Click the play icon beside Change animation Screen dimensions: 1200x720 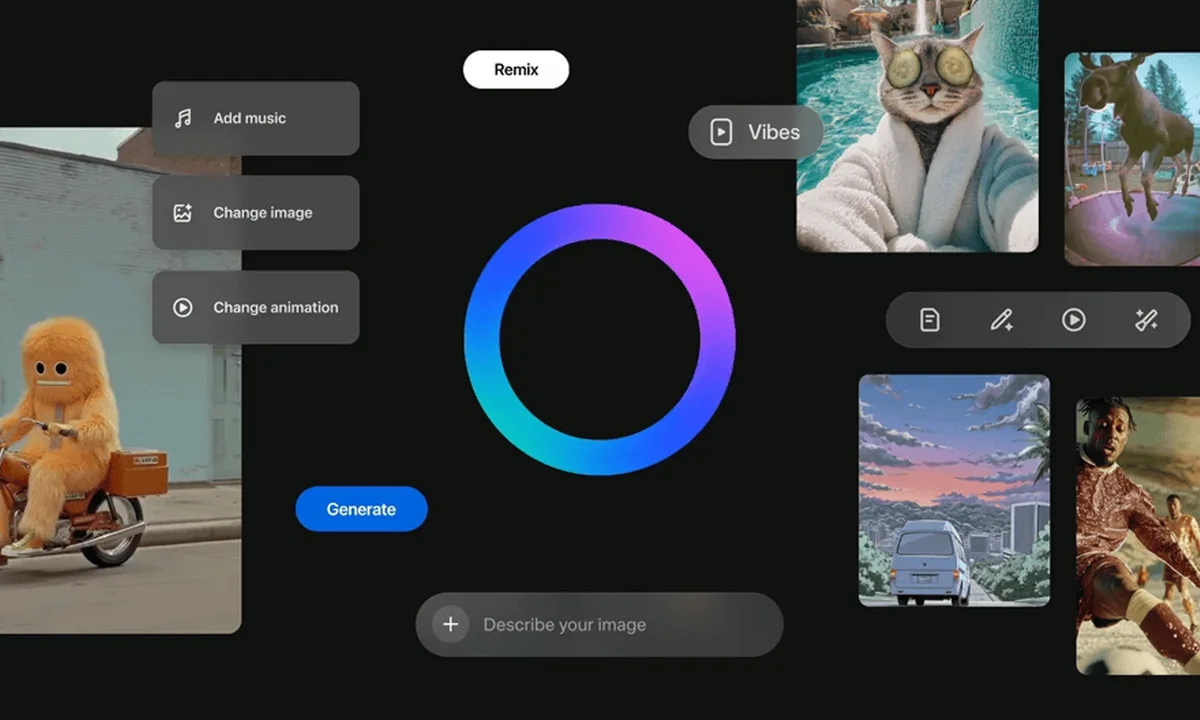(183, 308)
